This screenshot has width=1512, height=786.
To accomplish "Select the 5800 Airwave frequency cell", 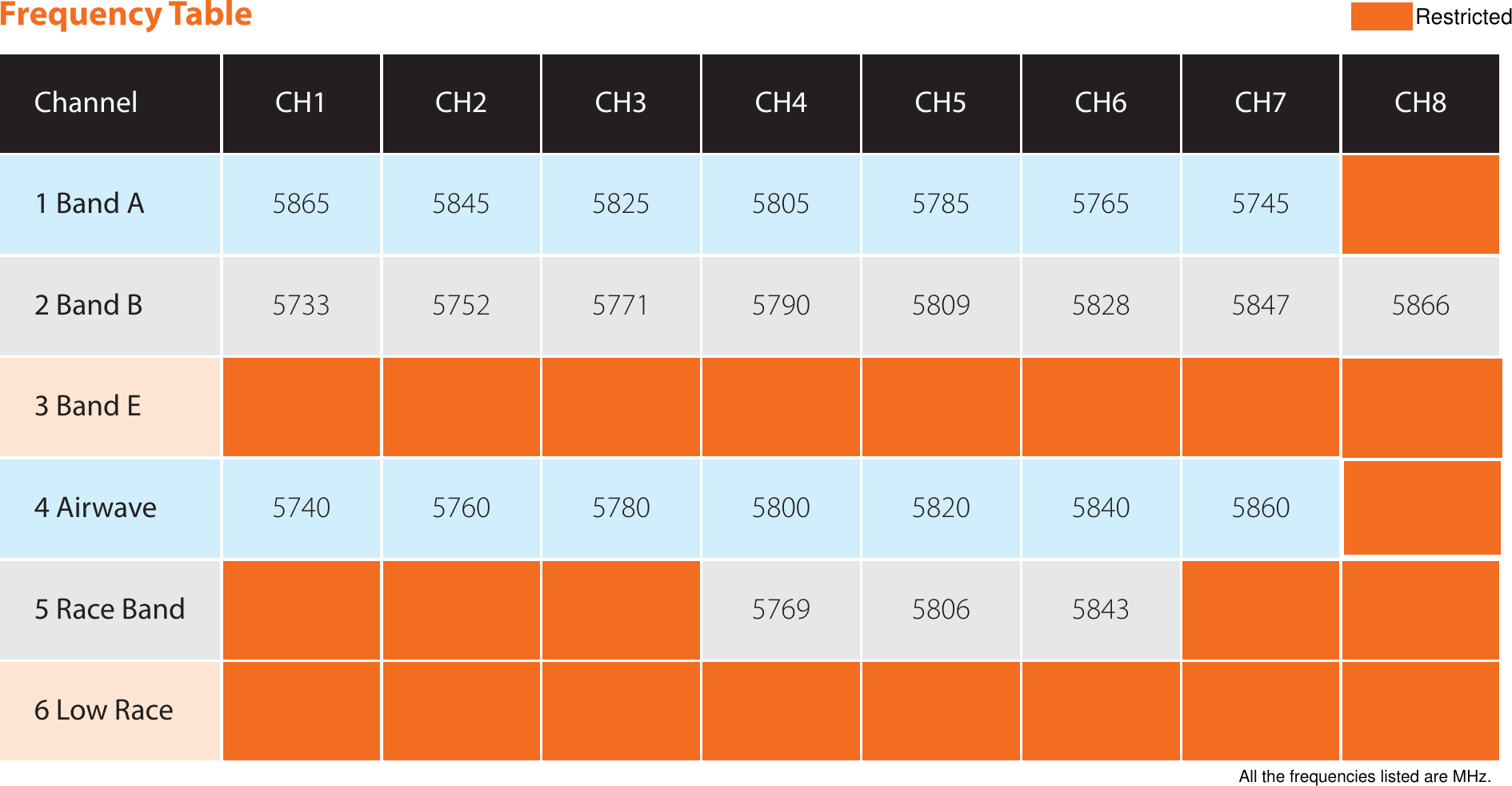I will [x=781, y=507].
